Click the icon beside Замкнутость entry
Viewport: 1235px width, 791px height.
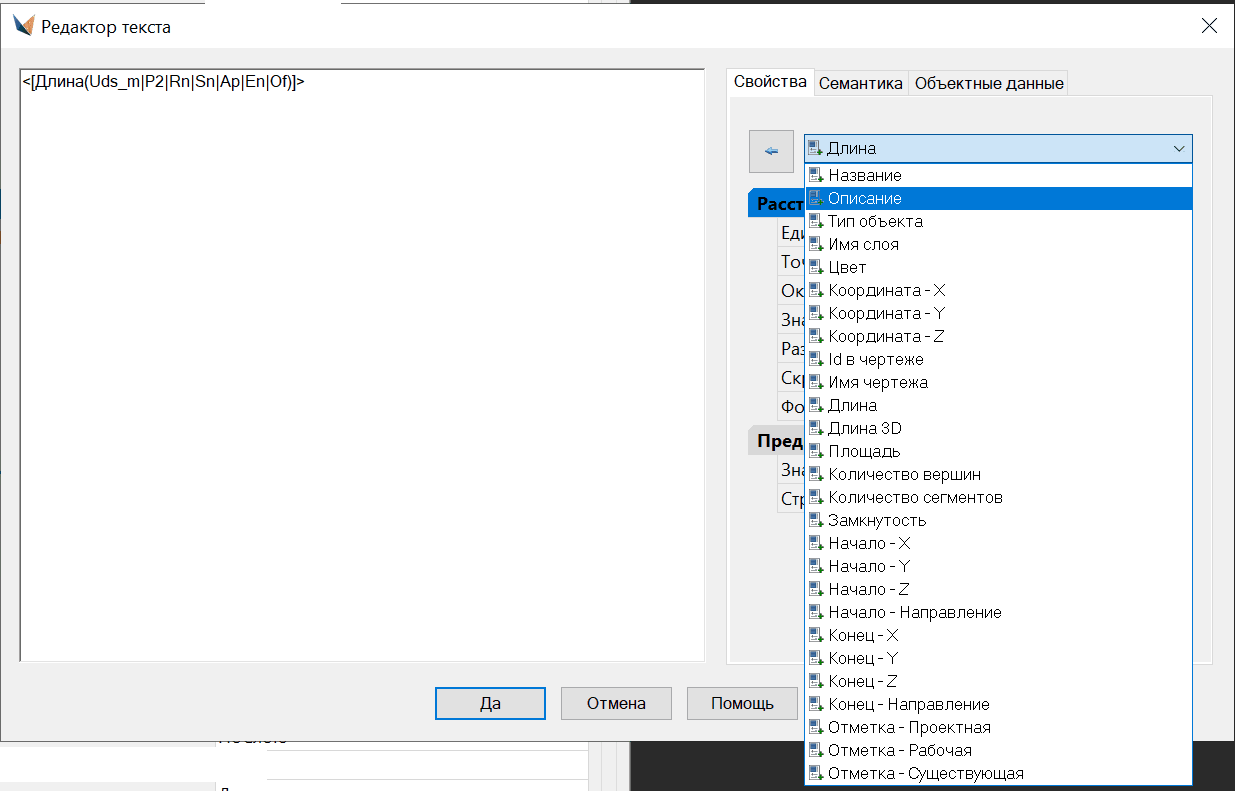coord(816,520)
